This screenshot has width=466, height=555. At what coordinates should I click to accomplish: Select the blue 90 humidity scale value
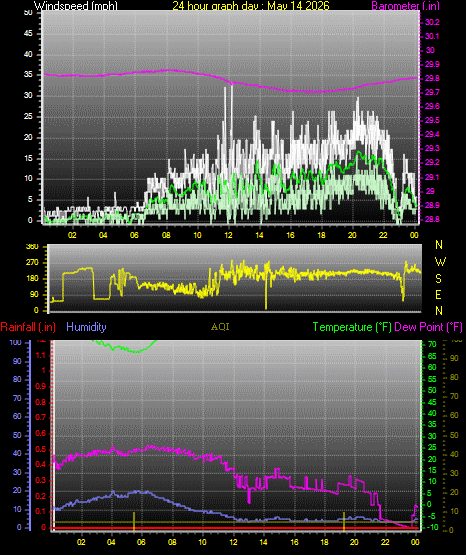point(17,361)
